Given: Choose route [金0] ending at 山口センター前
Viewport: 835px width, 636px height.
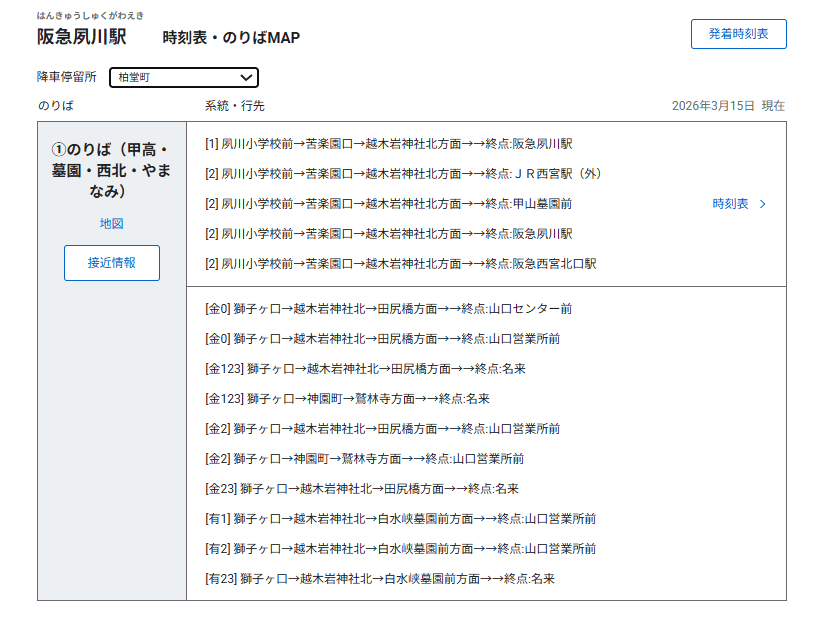Looking at the screenshot, I should pos(388,309).
